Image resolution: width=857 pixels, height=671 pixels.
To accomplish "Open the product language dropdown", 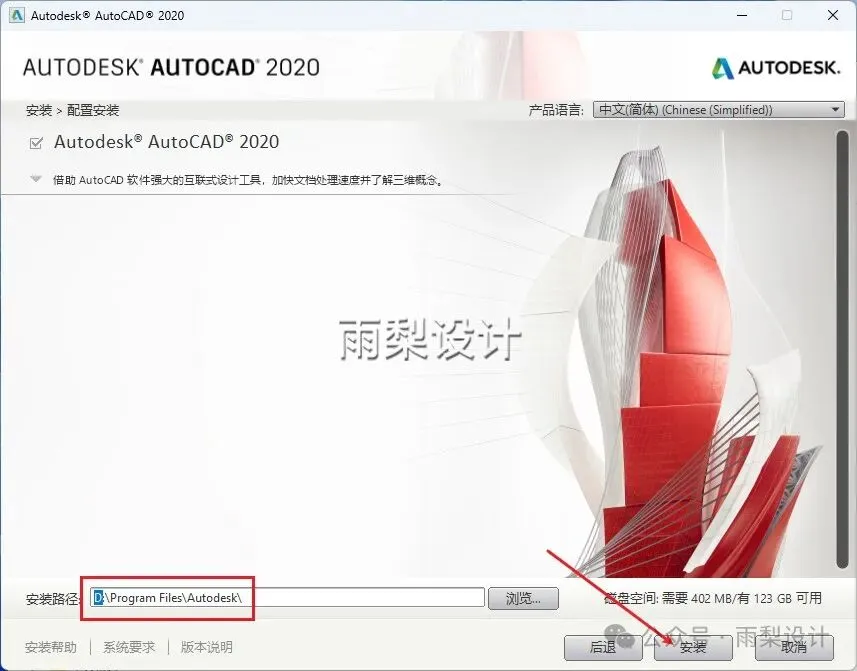I will (719, 110).
